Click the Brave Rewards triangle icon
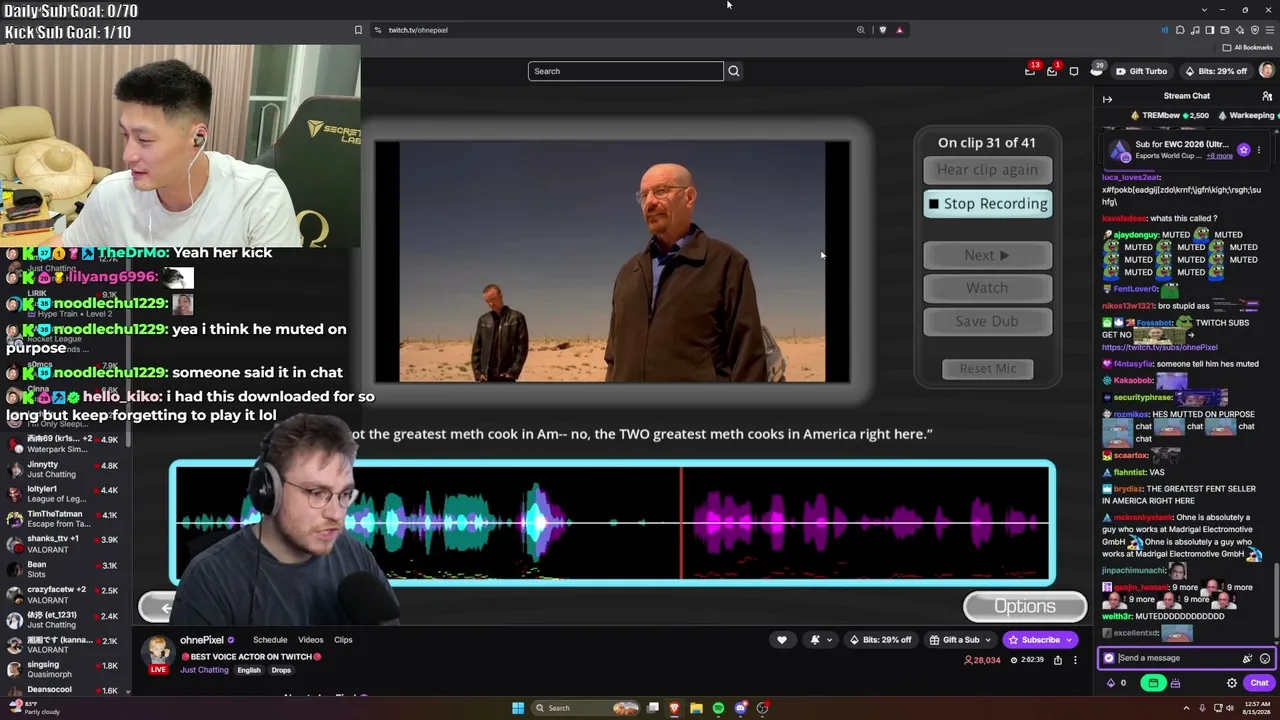The height and width of the screenshot is (720, 1280). (899, 30)
